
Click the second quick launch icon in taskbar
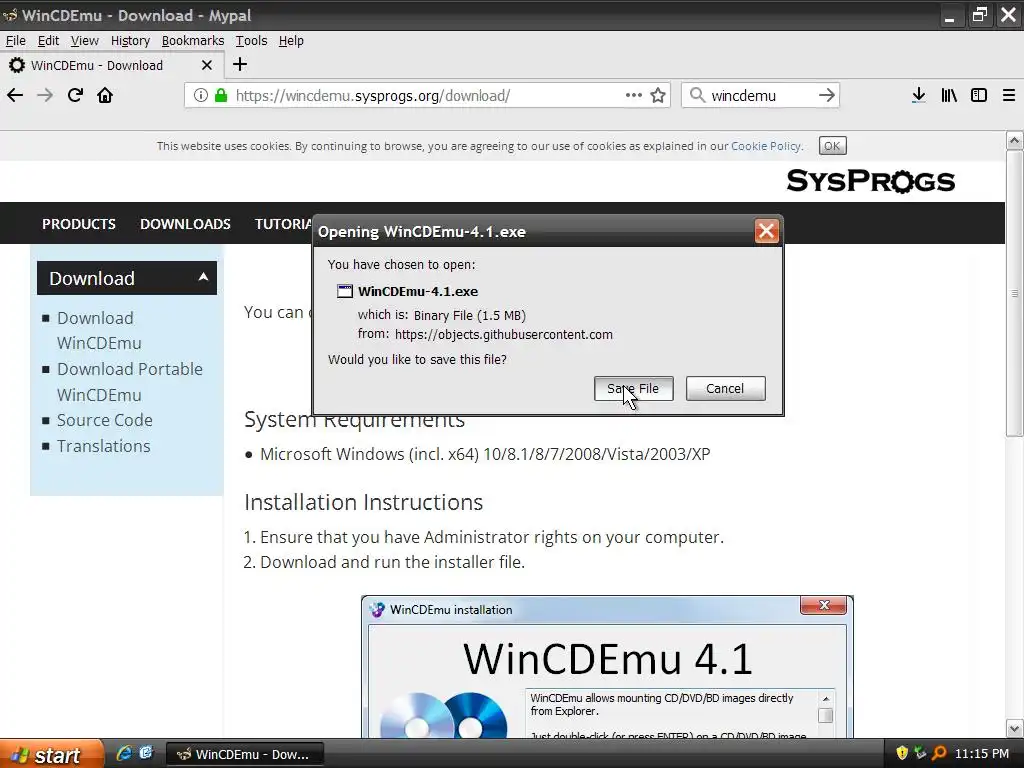[146, 753]
